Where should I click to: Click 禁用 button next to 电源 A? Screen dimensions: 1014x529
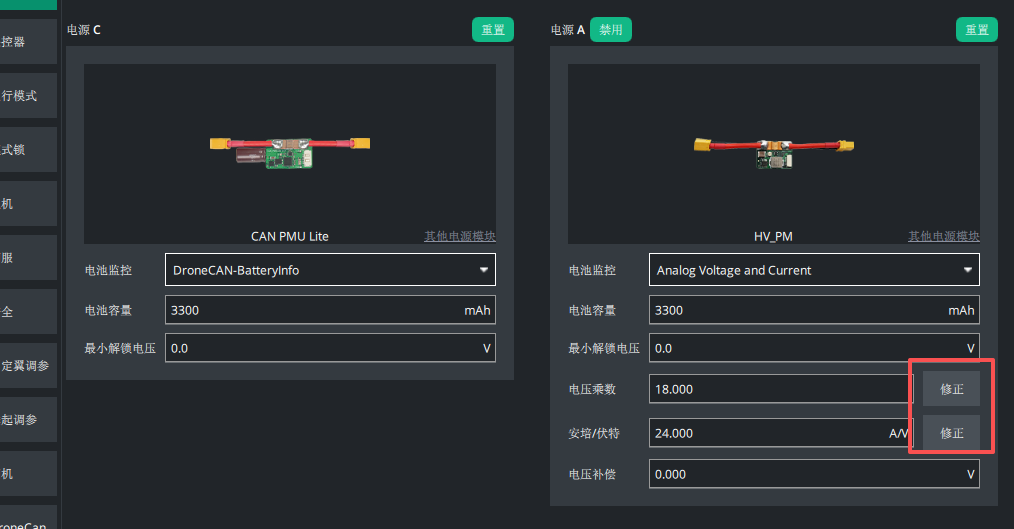[x=610, y=30]
